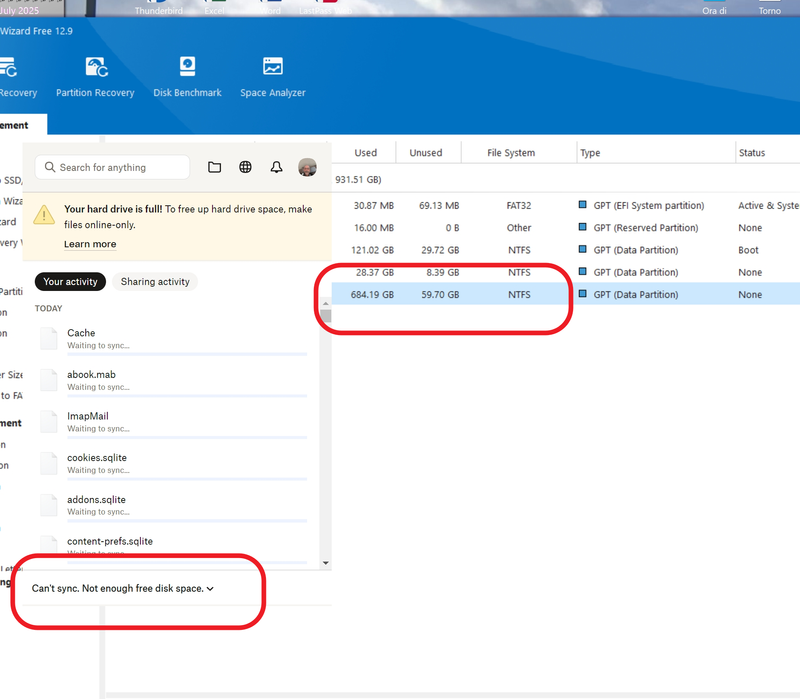800x699 pixels.
Task: Select the Your activity tab
Action: (x=70, y=282)
